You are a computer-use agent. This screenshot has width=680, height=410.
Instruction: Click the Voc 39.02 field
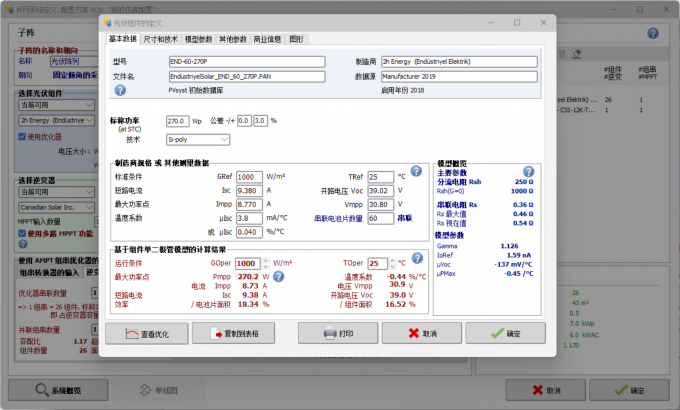[380, 191]
